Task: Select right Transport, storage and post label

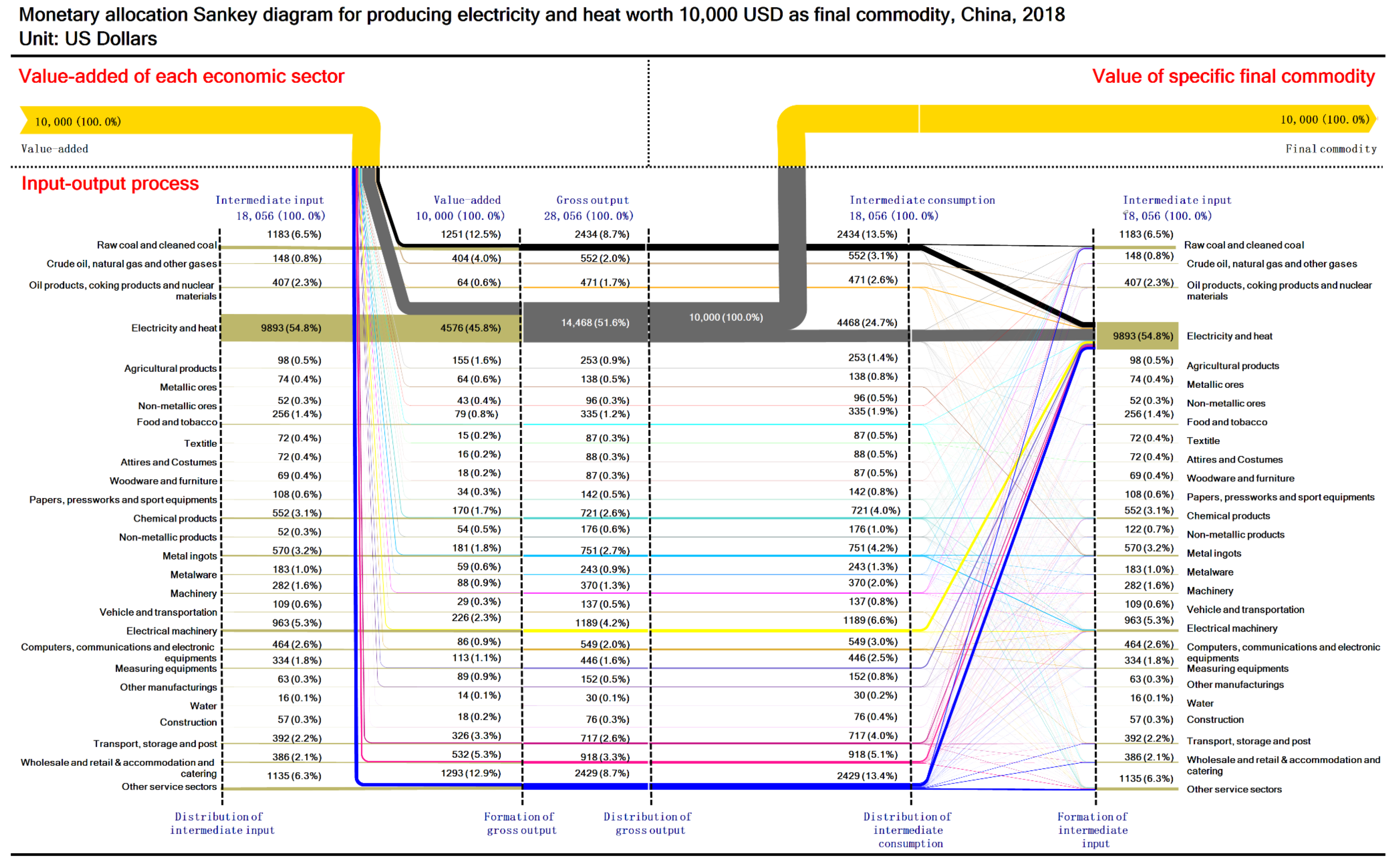Action: coord(1248,742)
